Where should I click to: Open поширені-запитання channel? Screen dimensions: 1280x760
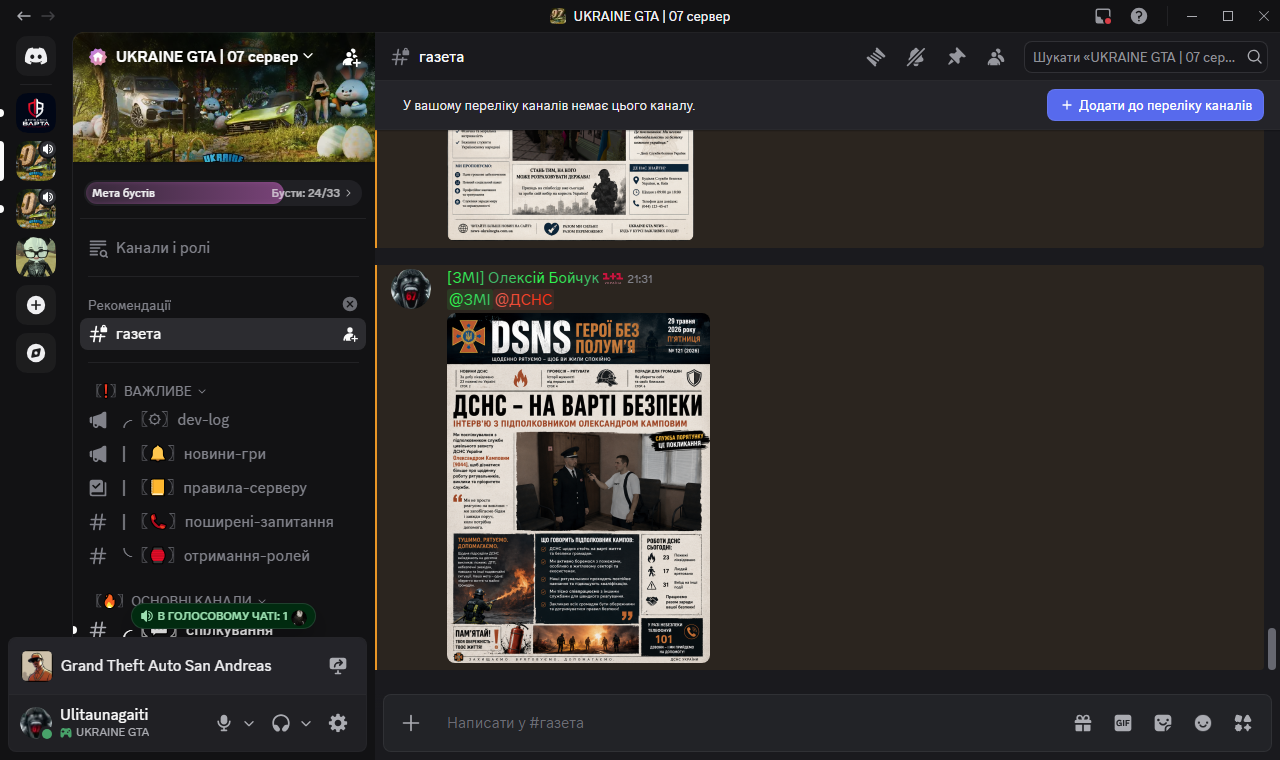click(223, 522)
